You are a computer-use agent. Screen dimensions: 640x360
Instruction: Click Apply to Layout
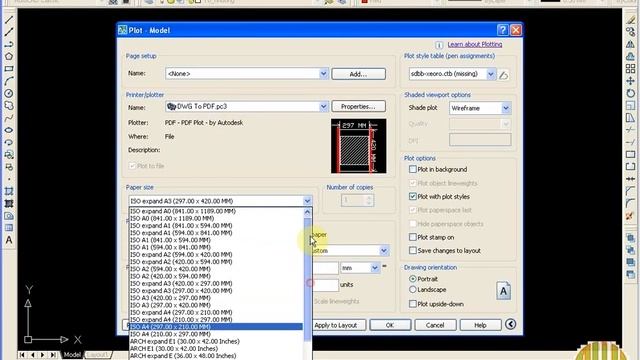point(336,325)
